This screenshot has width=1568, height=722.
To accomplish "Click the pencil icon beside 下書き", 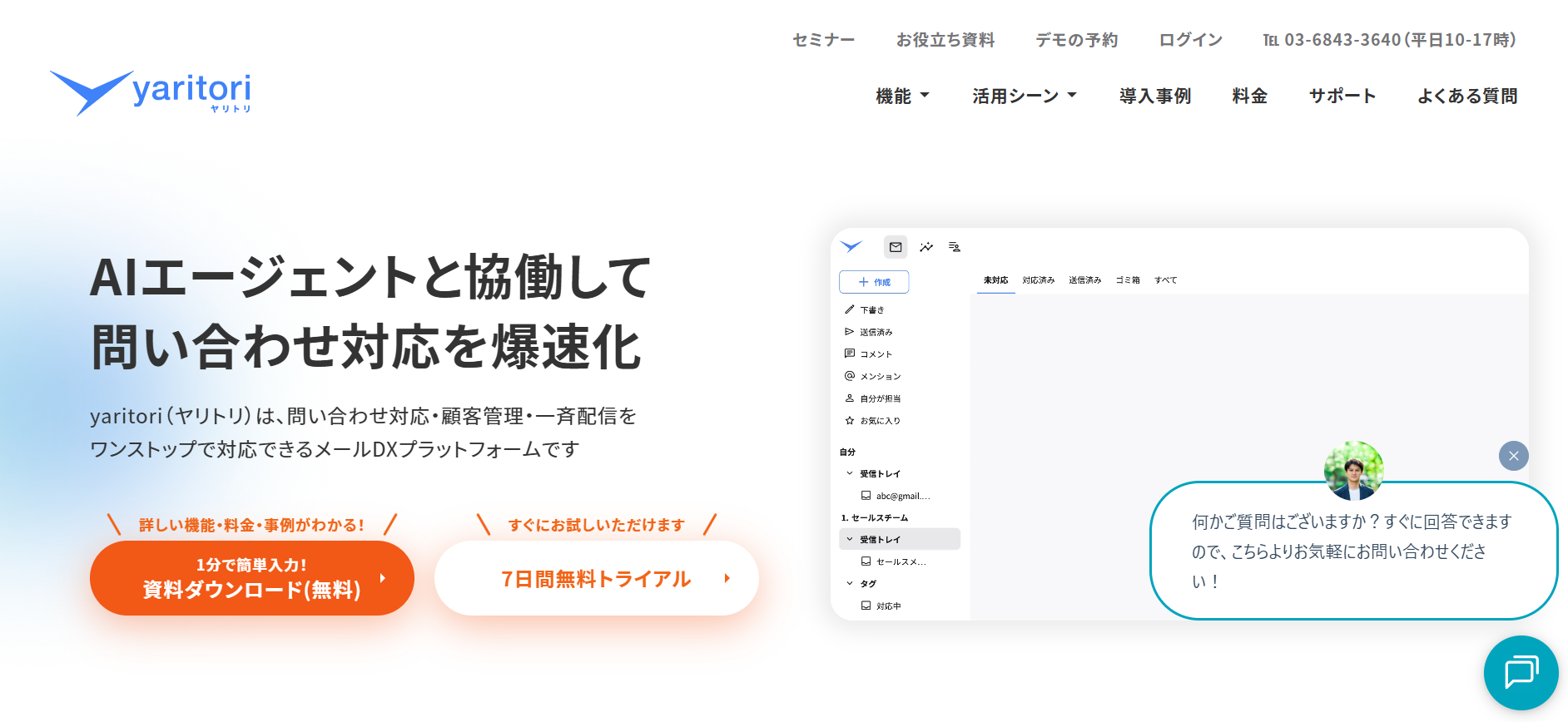I will 849,309.
